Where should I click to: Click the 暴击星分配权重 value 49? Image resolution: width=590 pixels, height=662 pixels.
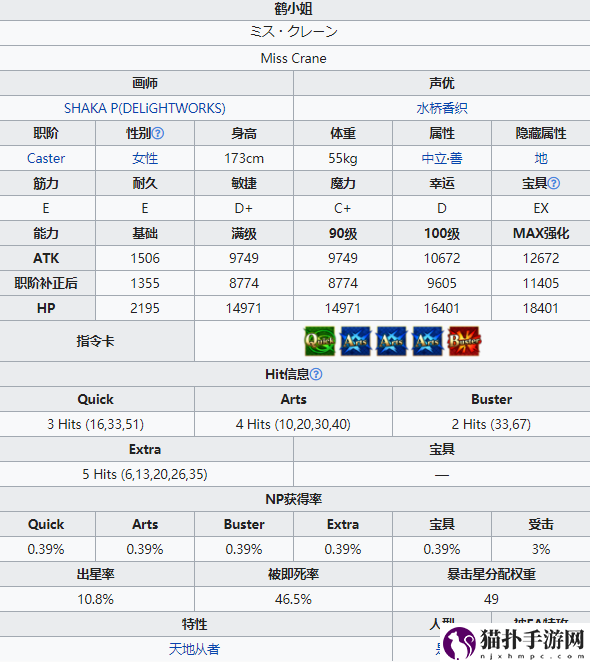(491, 599)
